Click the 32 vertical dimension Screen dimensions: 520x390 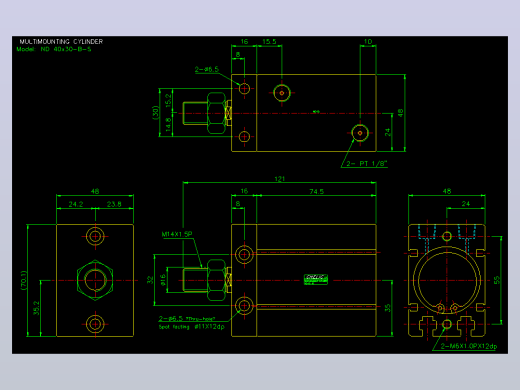click(x=150, y=280)
